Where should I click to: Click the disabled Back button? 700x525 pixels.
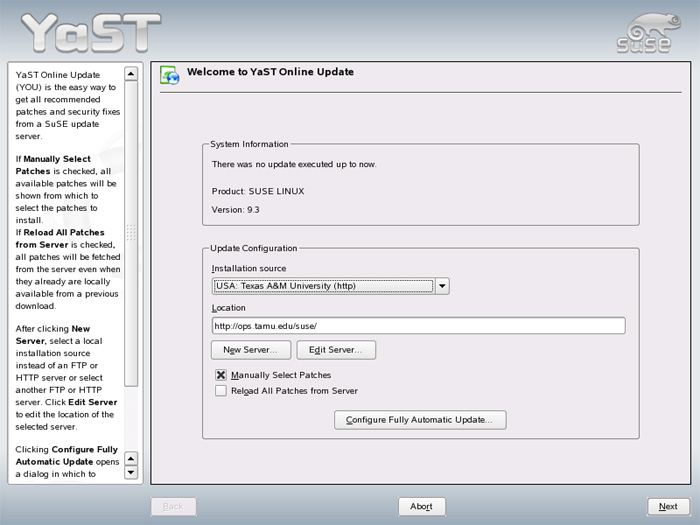173,506
